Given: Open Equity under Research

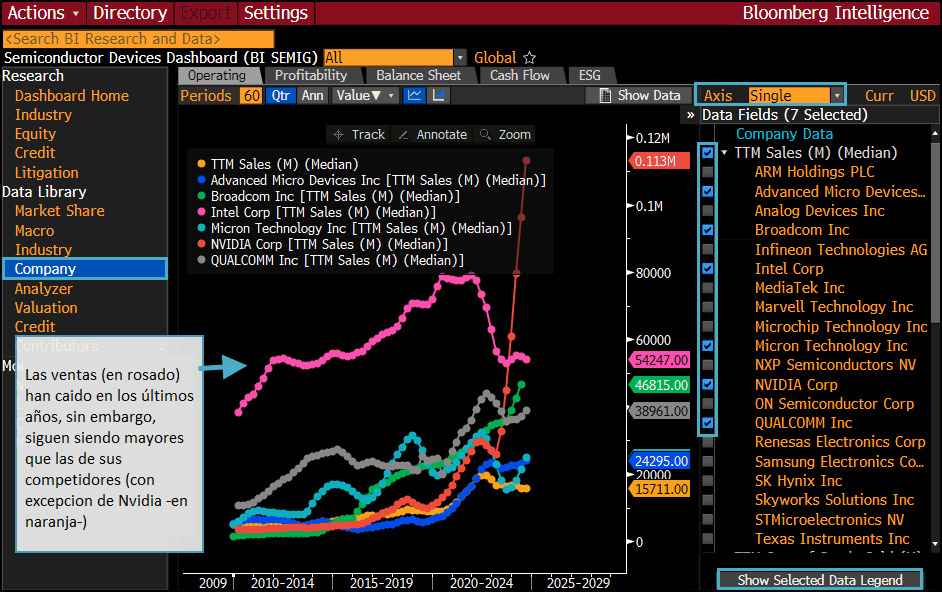Looking at the screenshot, I should pos(35,133).
